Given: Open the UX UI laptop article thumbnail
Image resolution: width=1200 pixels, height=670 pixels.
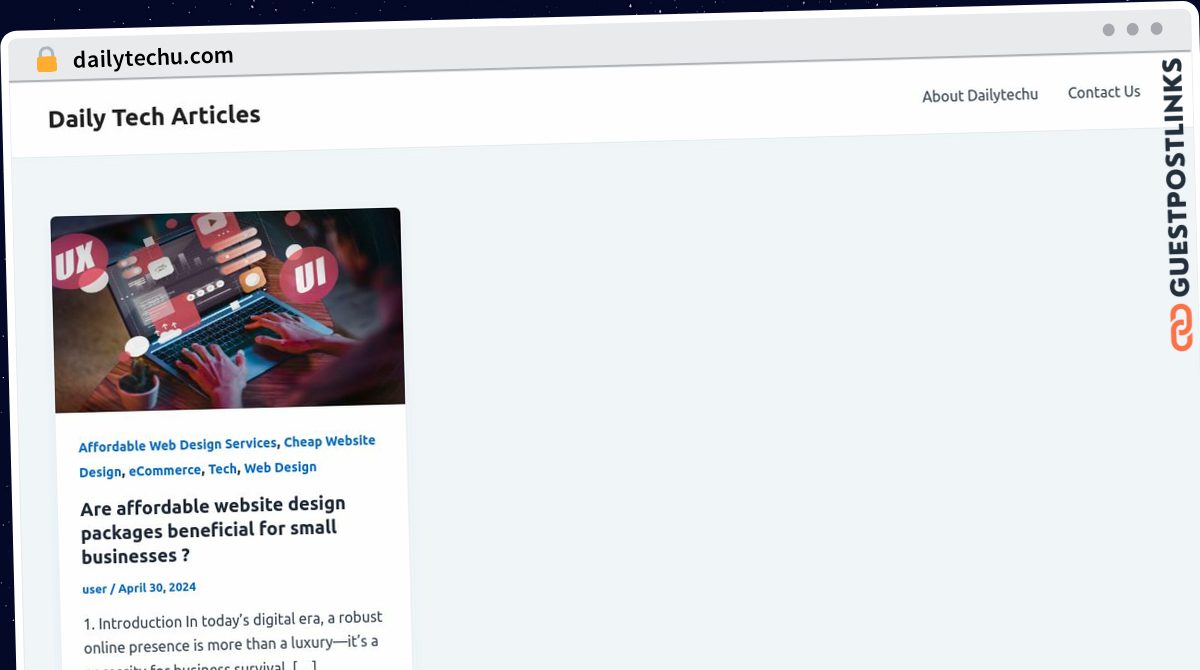Looking at the screenshot, I should [228, 309].
